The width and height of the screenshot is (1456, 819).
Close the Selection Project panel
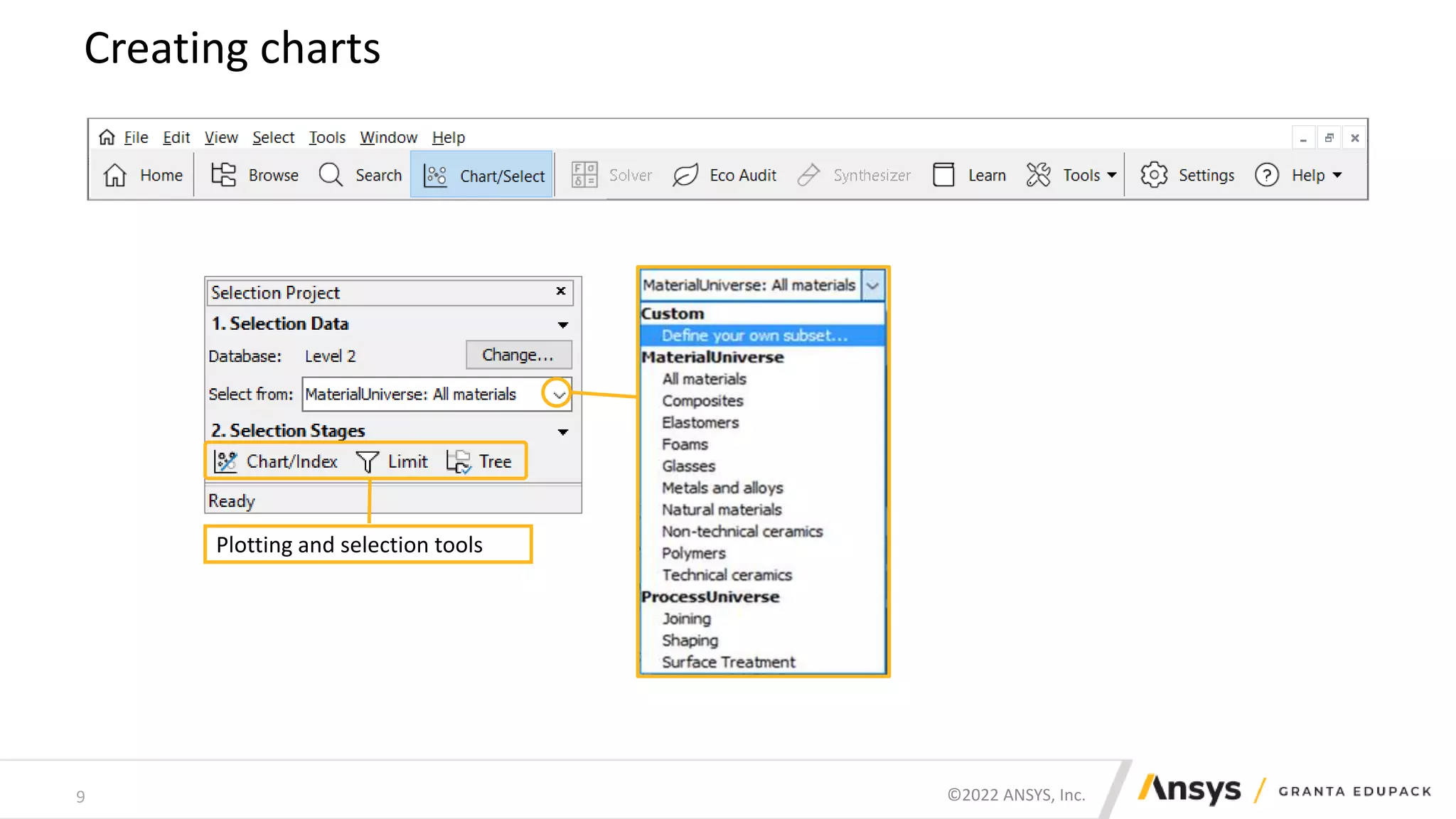561,291
